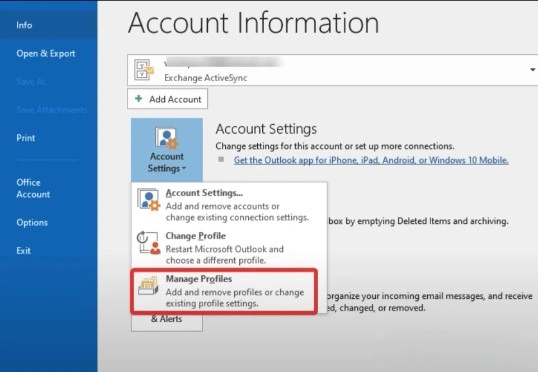Click the text 'Restart Microsoft Outlook and'

pos(224,249)
